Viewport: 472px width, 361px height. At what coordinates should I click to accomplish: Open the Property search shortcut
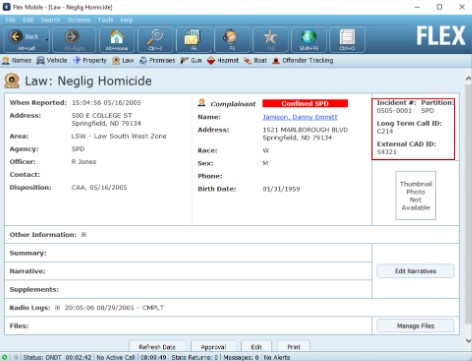90,60
